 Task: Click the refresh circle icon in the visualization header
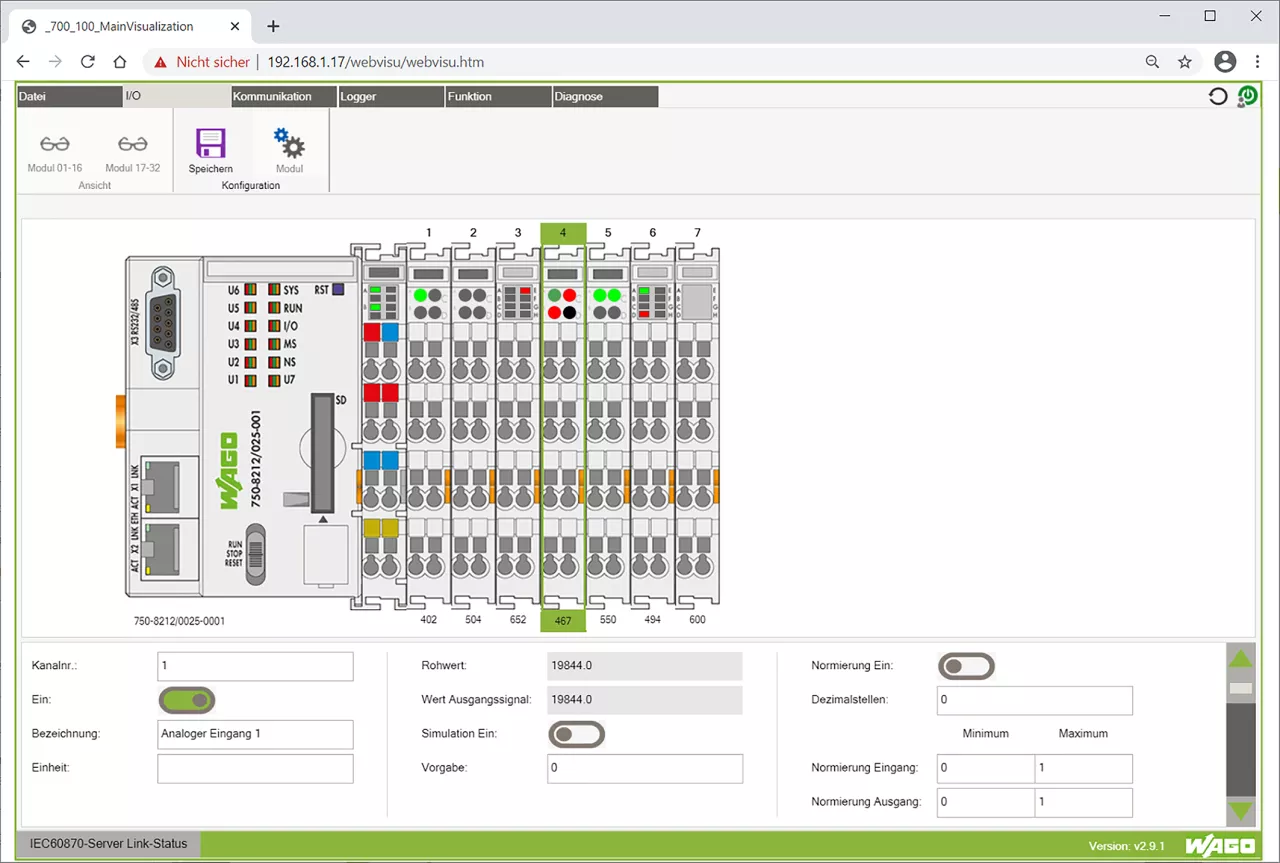click(1217, 97)
